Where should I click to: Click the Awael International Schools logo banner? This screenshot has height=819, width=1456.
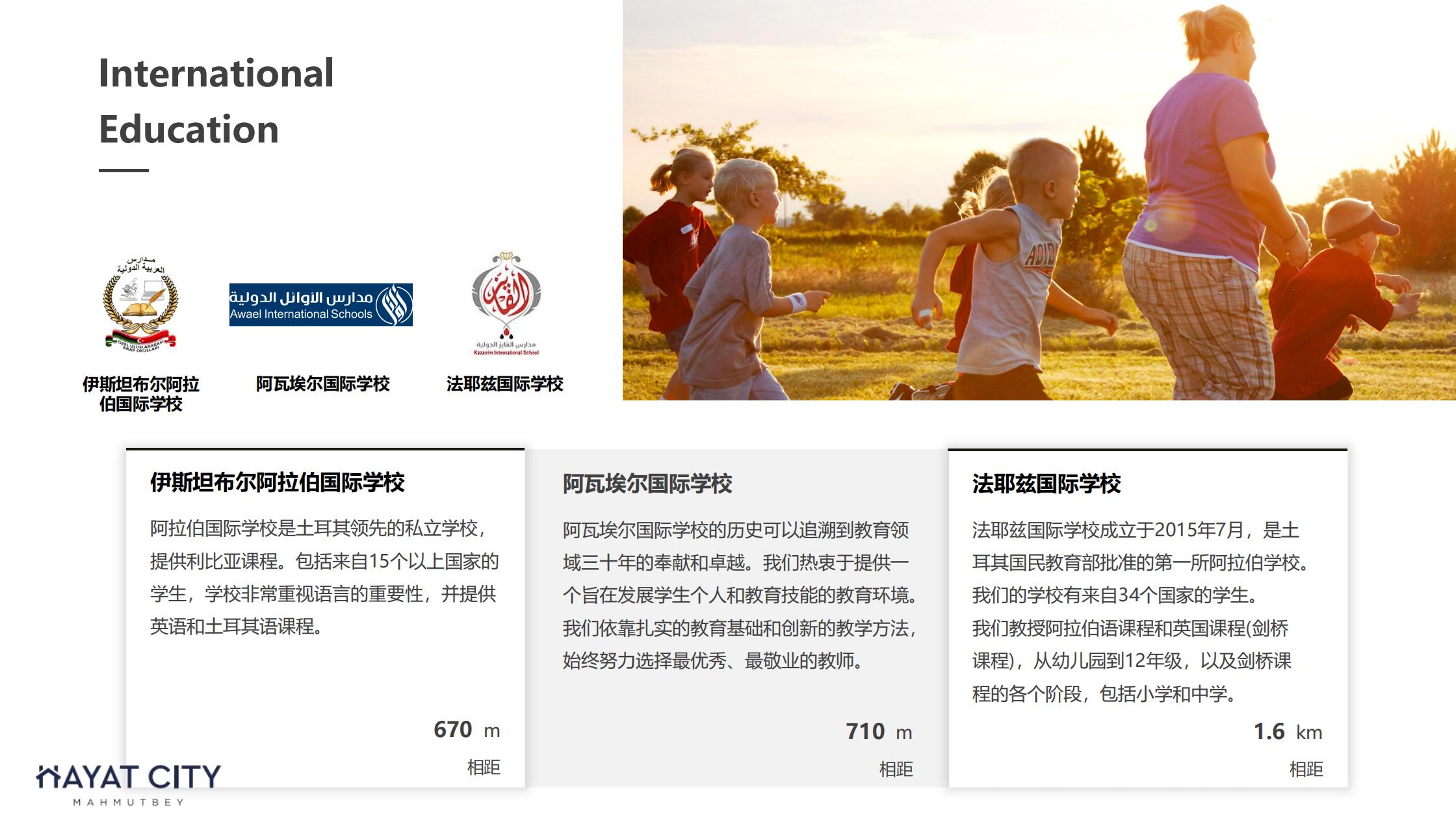[321, 305]
